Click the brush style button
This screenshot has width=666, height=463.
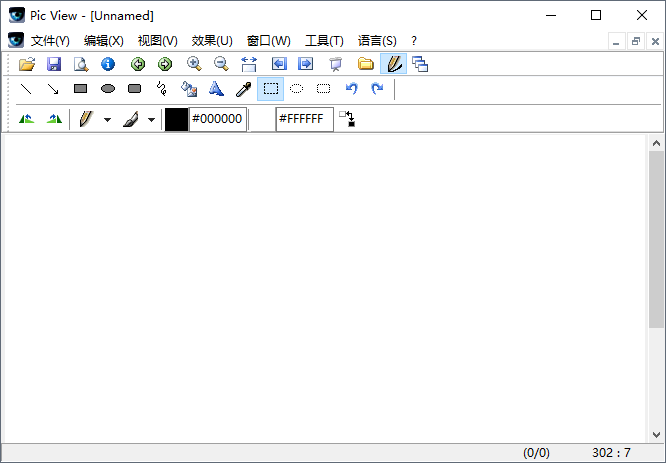point(131,119)
